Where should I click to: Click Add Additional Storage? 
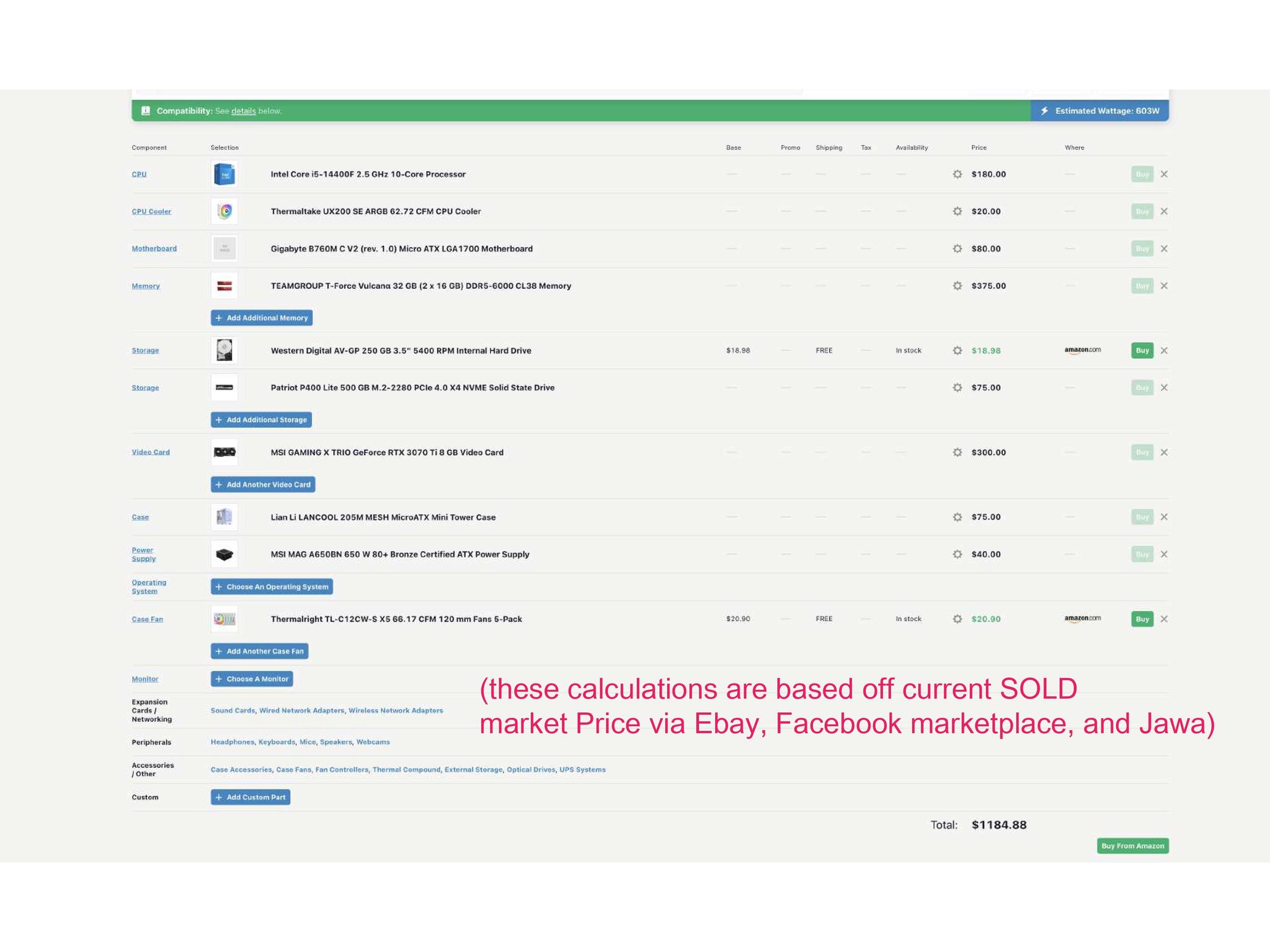261,420
